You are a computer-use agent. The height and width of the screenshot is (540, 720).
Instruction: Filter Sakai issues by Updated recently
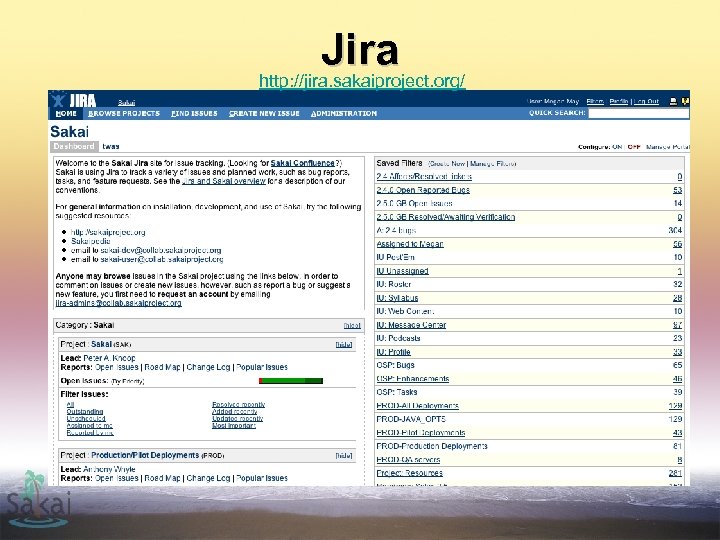[x=238, y=418]
